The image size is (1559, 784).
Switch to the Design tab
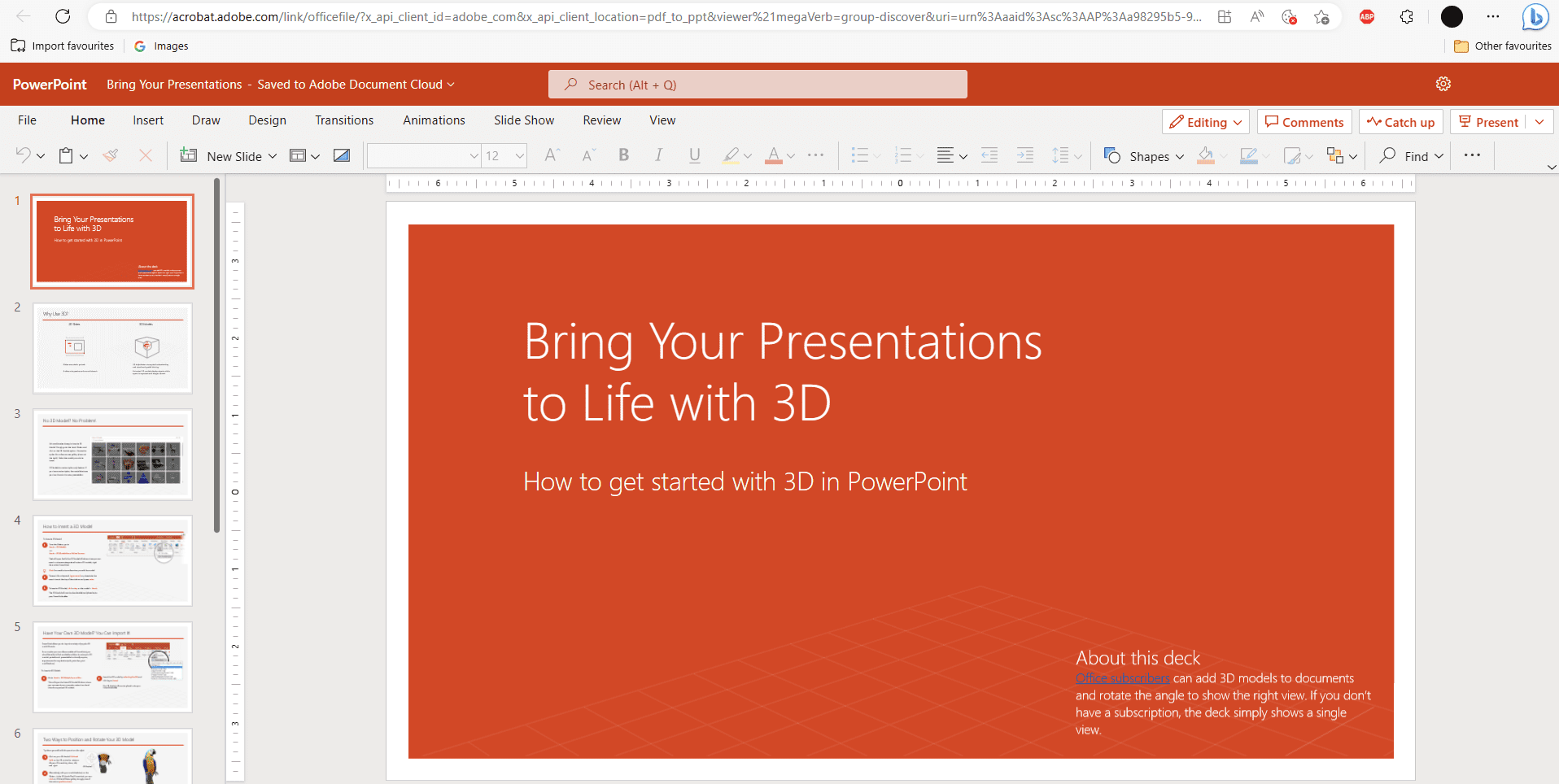click(x=267, y=120)
